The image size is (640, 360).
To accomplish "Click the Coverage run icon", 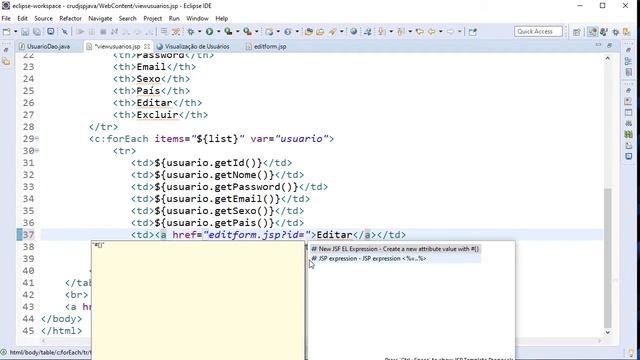I will (228, 31).
